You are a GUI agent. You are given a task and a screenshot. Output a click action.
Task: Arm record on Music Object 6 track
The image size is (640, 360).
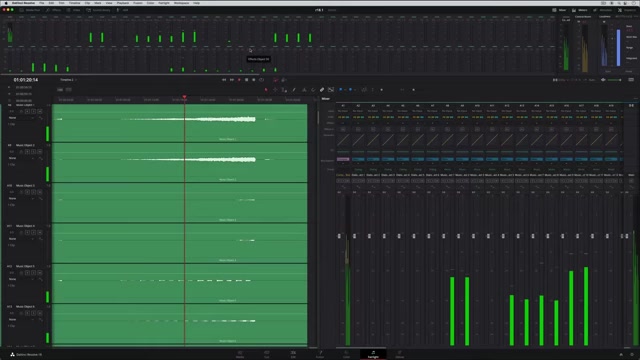(27, 313)
